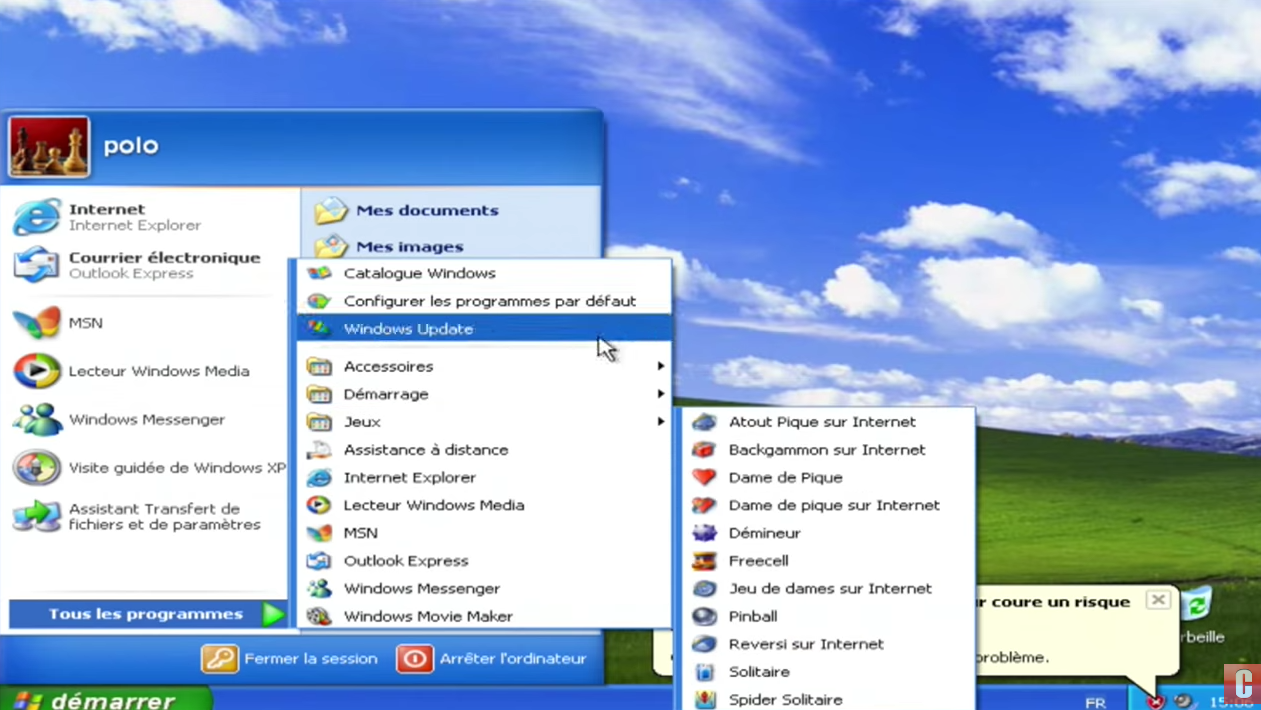
Task: Click Tous les programmes label
Action: click(146, 614)
